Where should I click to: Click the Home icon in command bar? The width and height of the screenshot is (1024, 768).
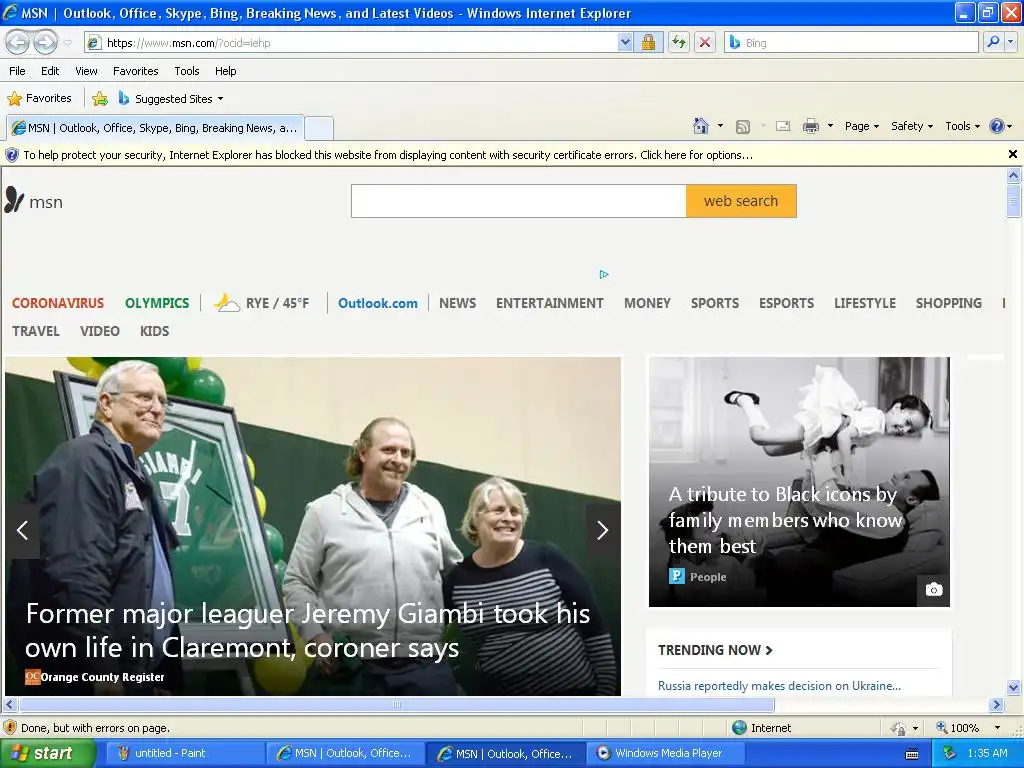click(701, 126)
